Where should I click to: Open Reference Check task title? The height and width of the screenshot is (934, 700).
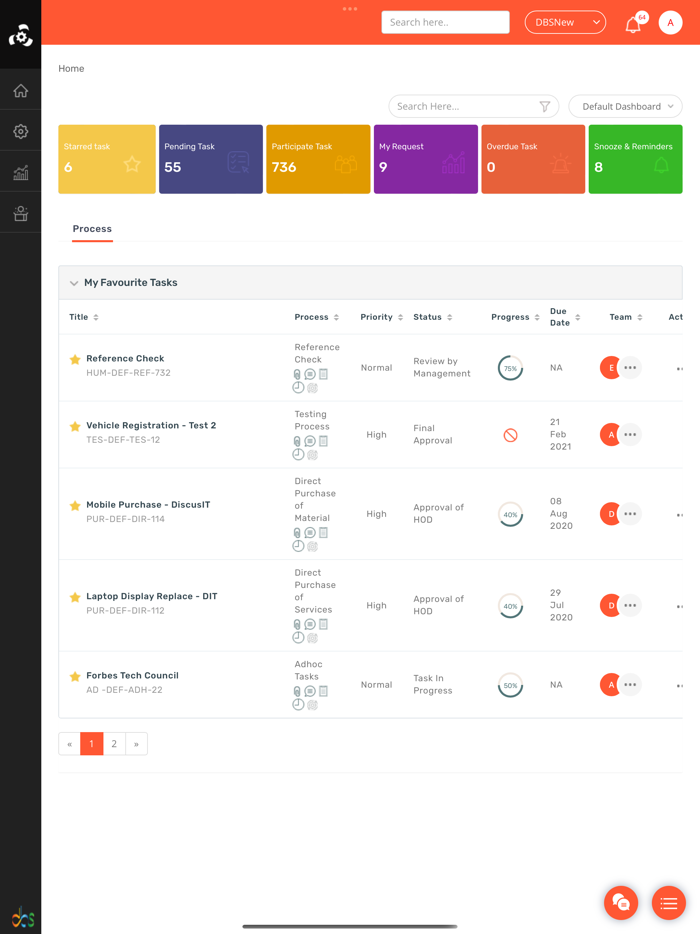125,359
